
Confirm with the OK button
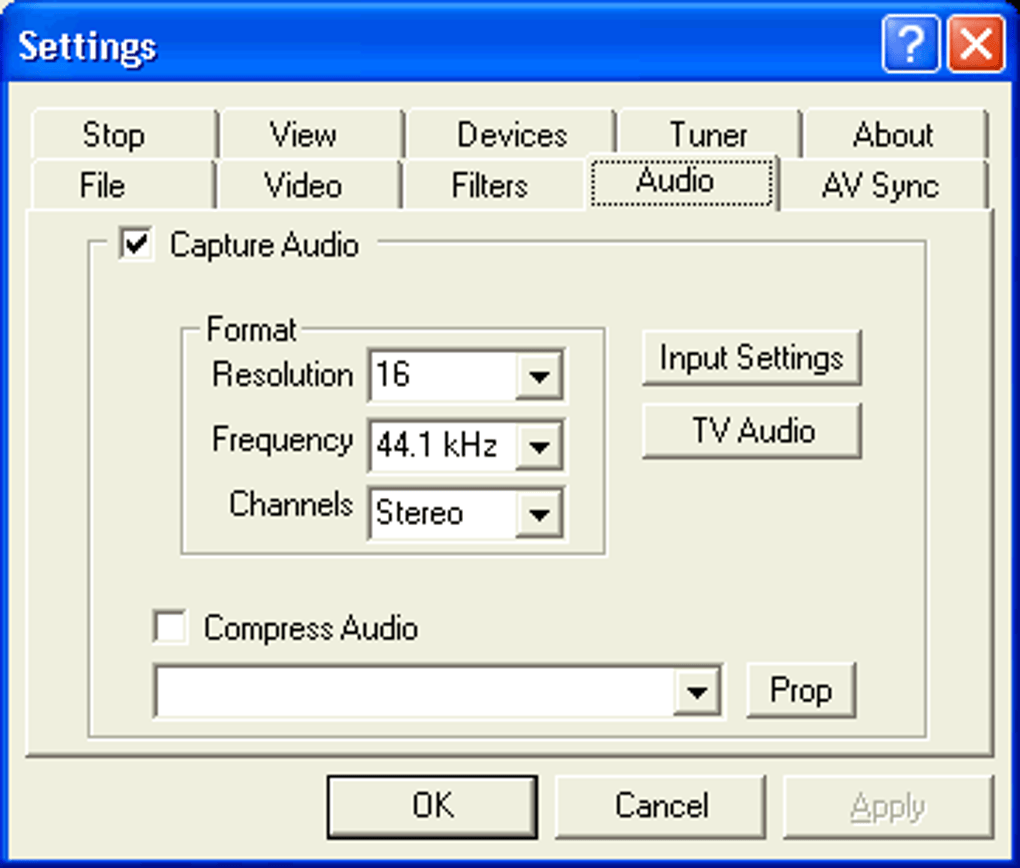coord(433,806)
